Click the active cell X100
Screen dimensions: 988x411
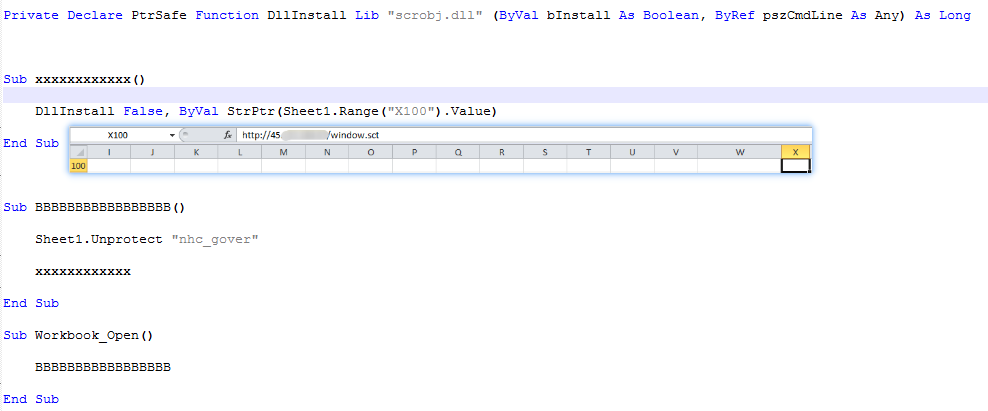tap(794, 166)
